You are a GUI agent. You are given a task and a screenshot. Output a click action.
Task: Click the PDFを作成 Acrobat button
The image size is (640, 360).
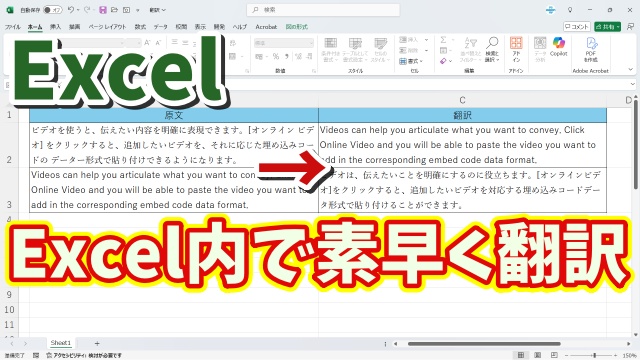(591, 50)
